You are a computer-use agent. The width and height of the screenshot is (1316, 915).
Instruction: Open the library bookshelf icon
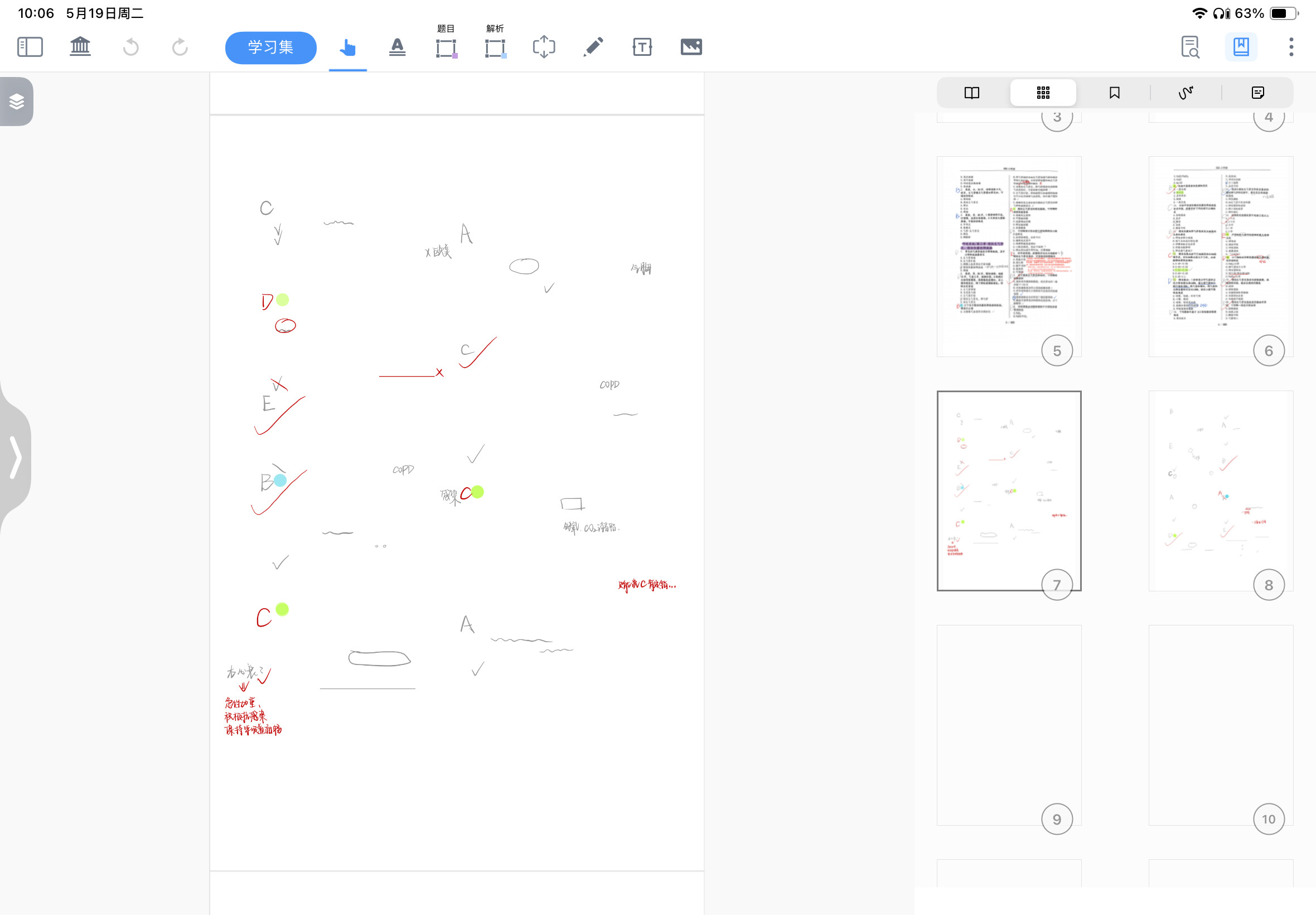point(80,47)
